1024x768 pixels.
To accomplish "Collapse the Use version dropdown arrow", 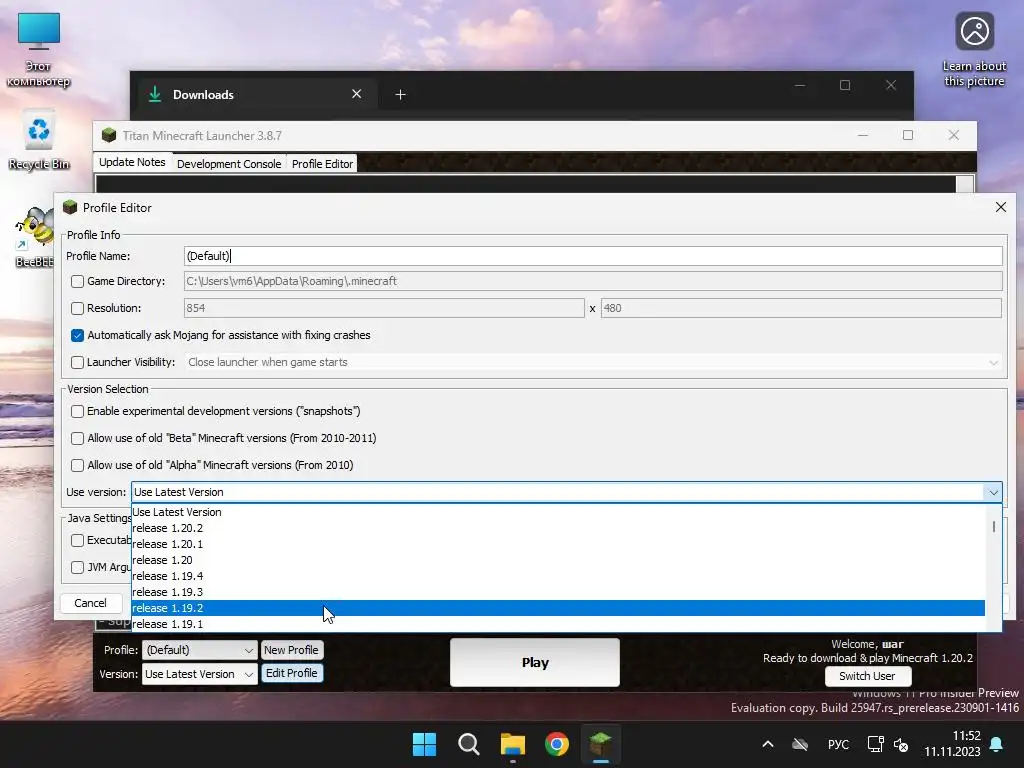I will pyautogui.click(x=993, y=492).
